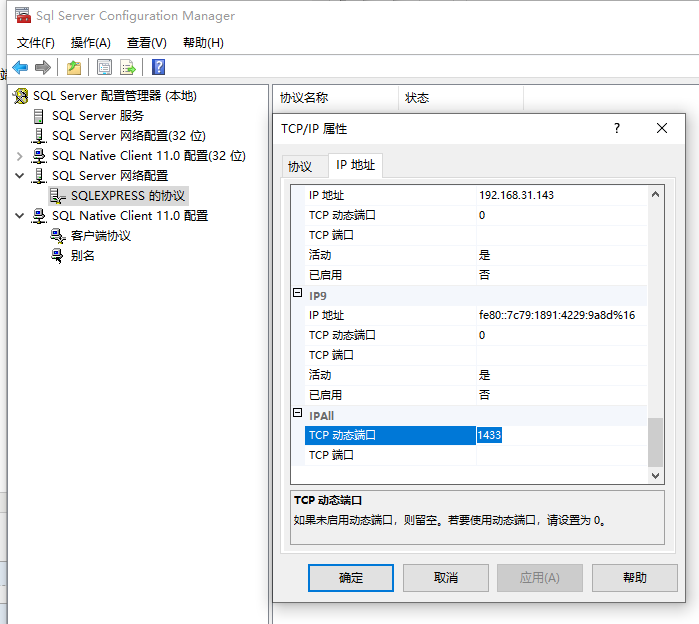Select SQLEXPRESS 的协议 tree item
Viewport: 699px width, 624px height.
tap(127, 196)
